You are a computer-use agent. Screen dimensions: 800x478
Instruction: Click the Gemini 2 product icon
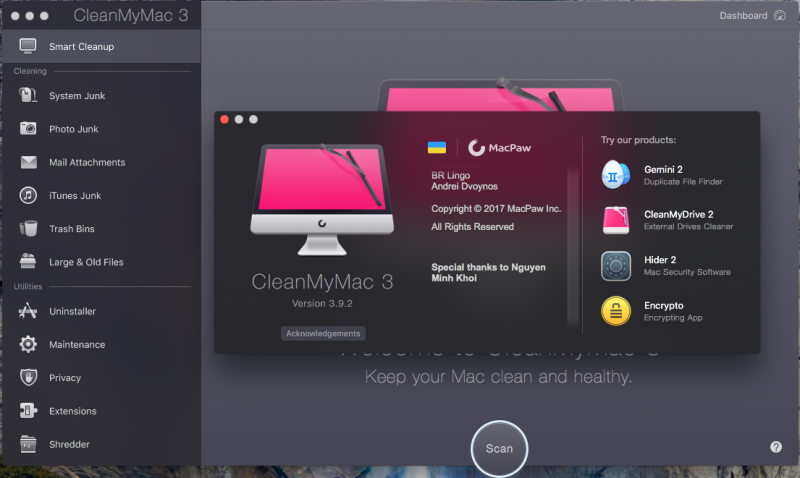coord(616,174)
